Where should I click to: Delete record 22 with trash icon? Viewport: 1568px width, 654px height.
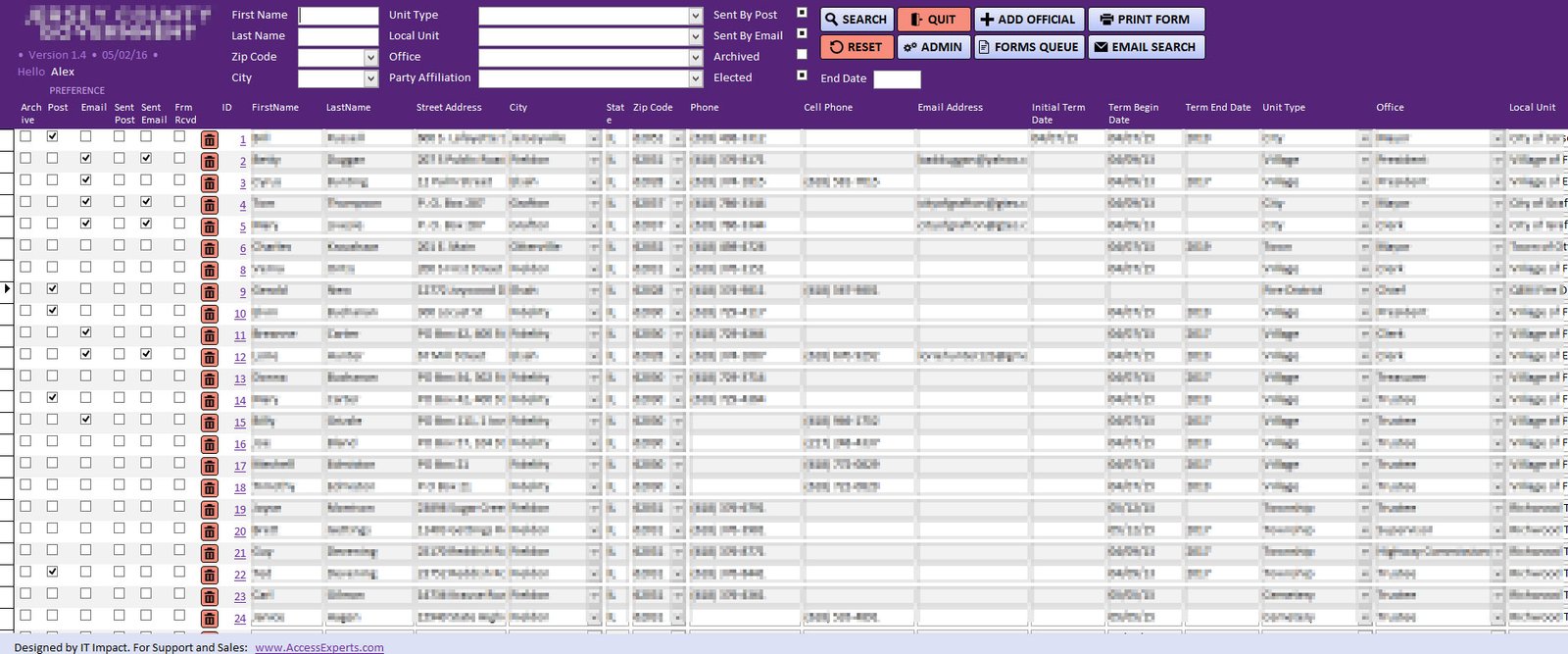pos(210,575)
